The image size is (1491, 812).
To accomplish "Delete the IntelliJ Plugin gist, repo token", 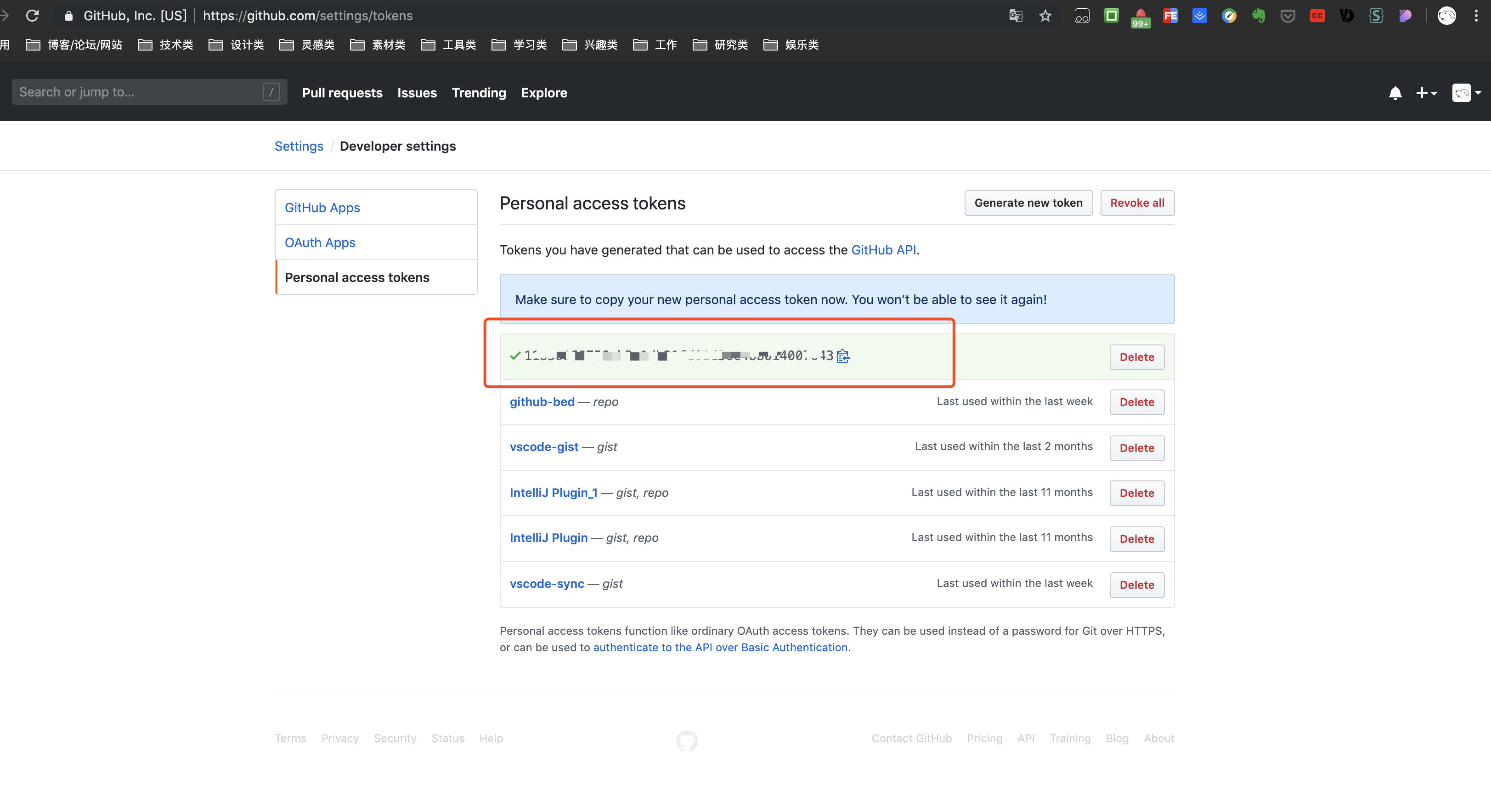I will point(1137,539).
